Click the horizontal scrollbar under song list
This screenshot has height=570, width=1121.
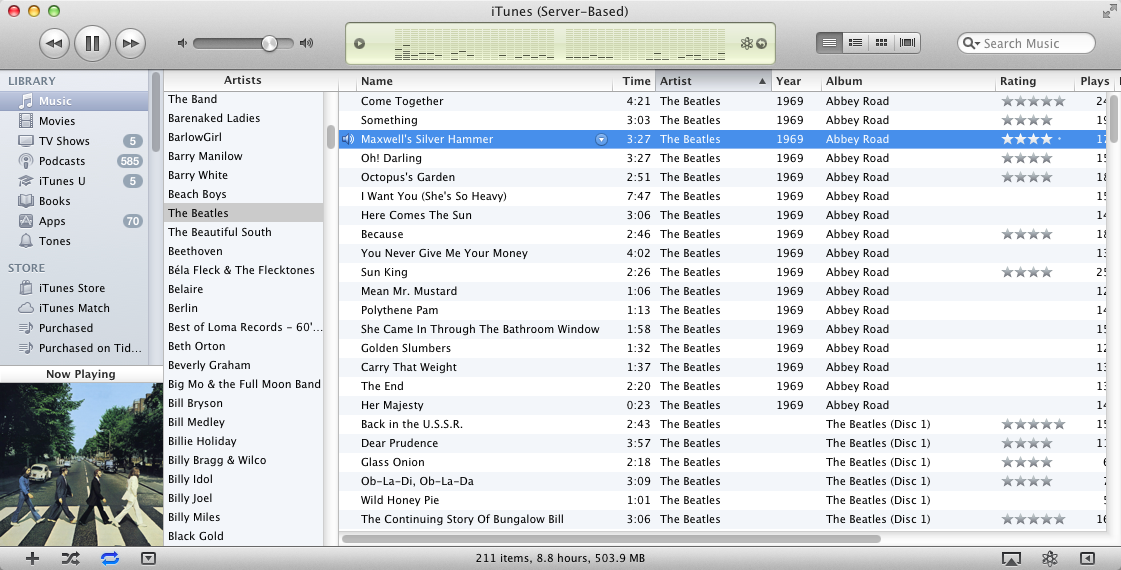click(x=611, y=539)
